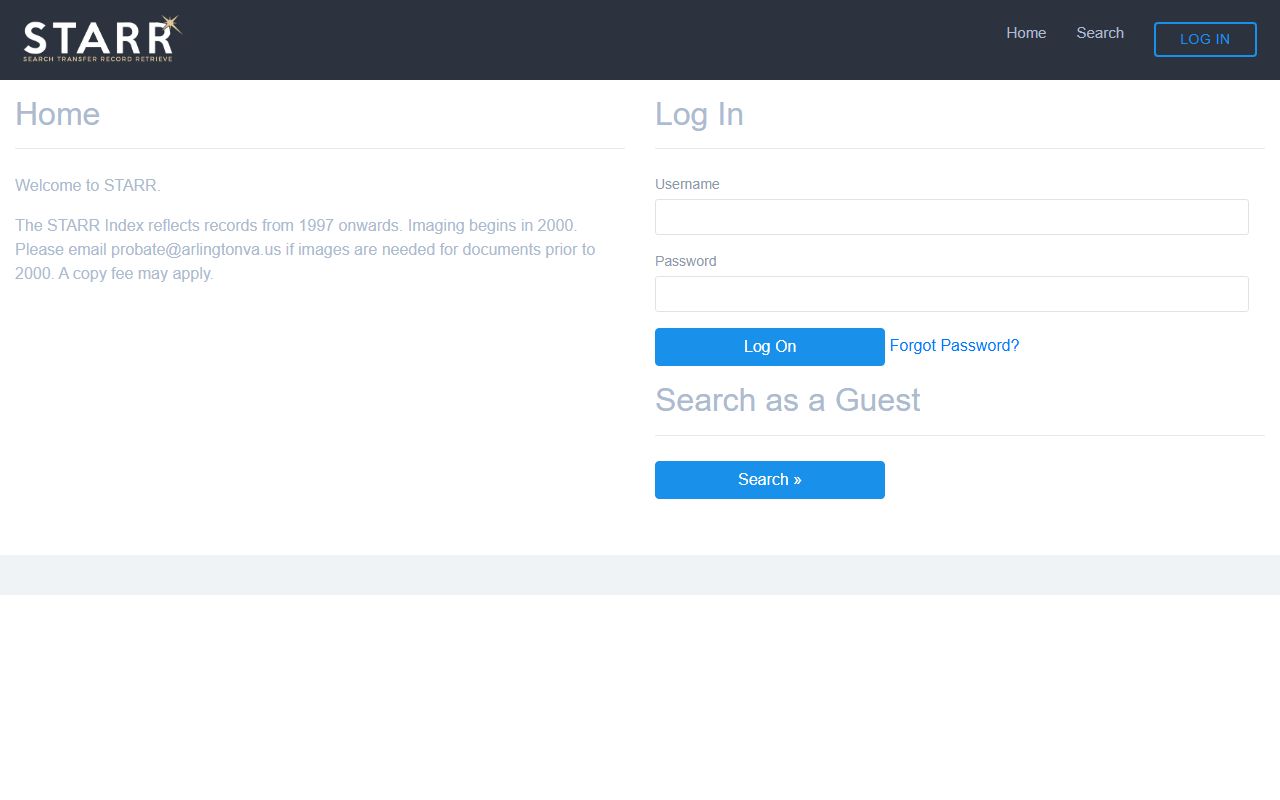Click the 'Log In' section heading

click(699, 114)
